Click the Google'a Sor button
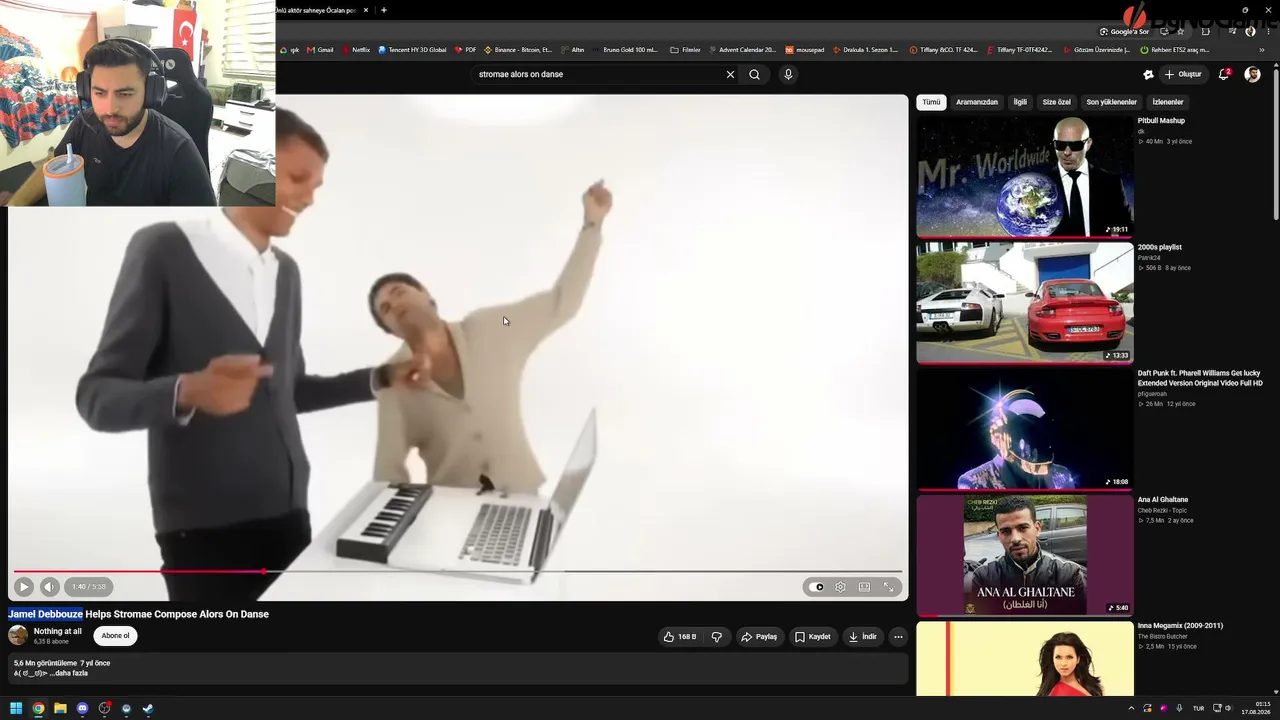This screenshot has height=720, width=1280. click(x=1124, y=32)
